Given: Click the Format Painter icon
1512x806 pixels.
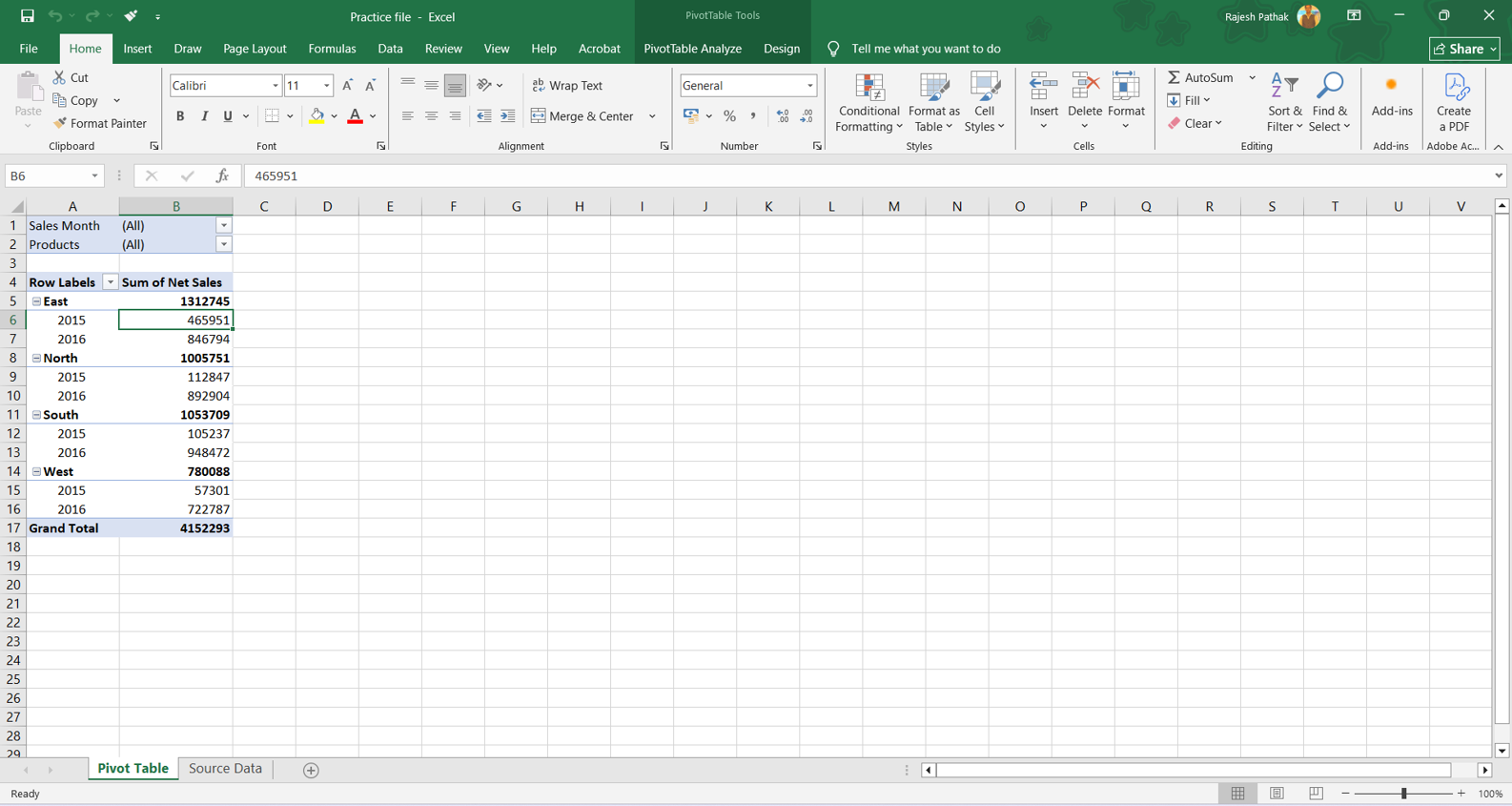Looking at the screenshot, I should coord(60,123).
